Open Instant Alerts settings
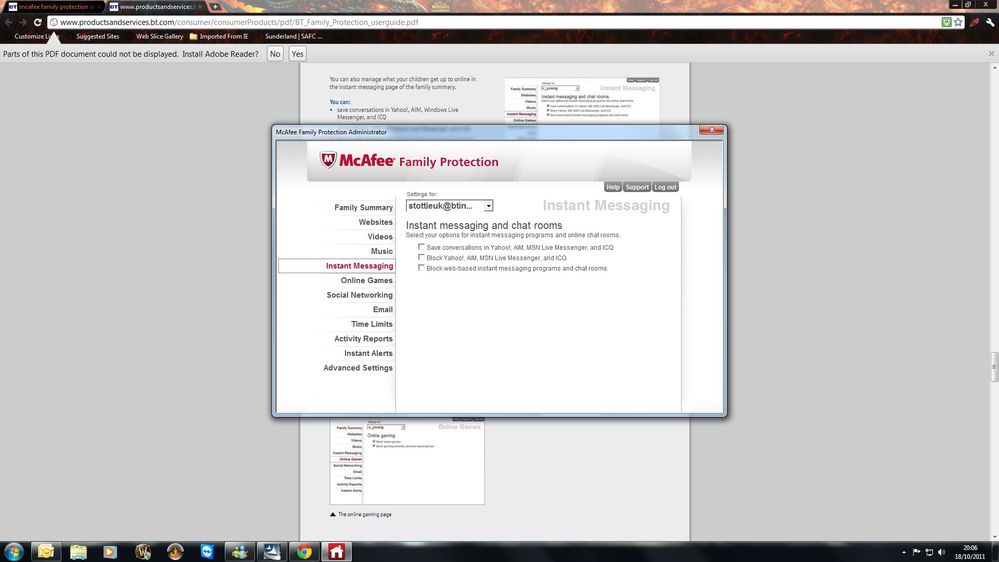This screenshot has width=999, height=562. 368,353
